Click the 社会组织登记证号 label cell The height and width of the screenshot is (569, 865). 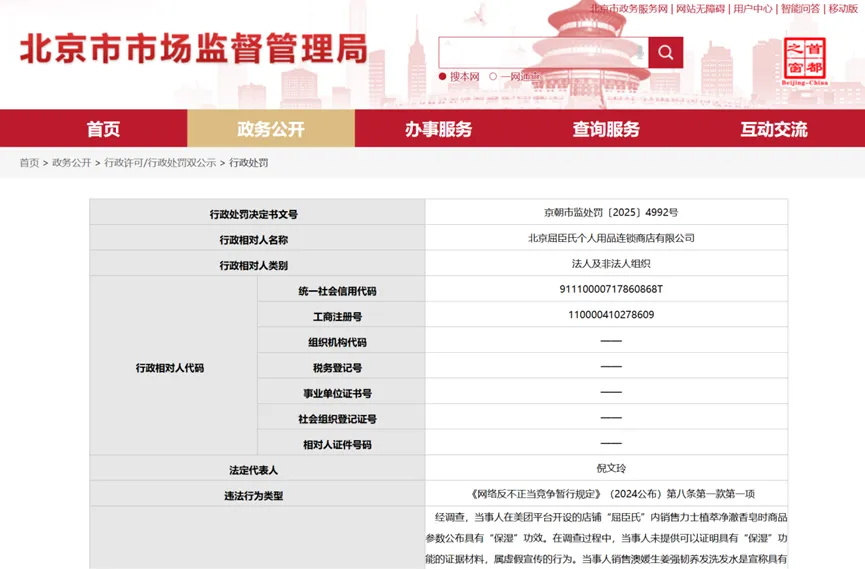coord(341,417)
